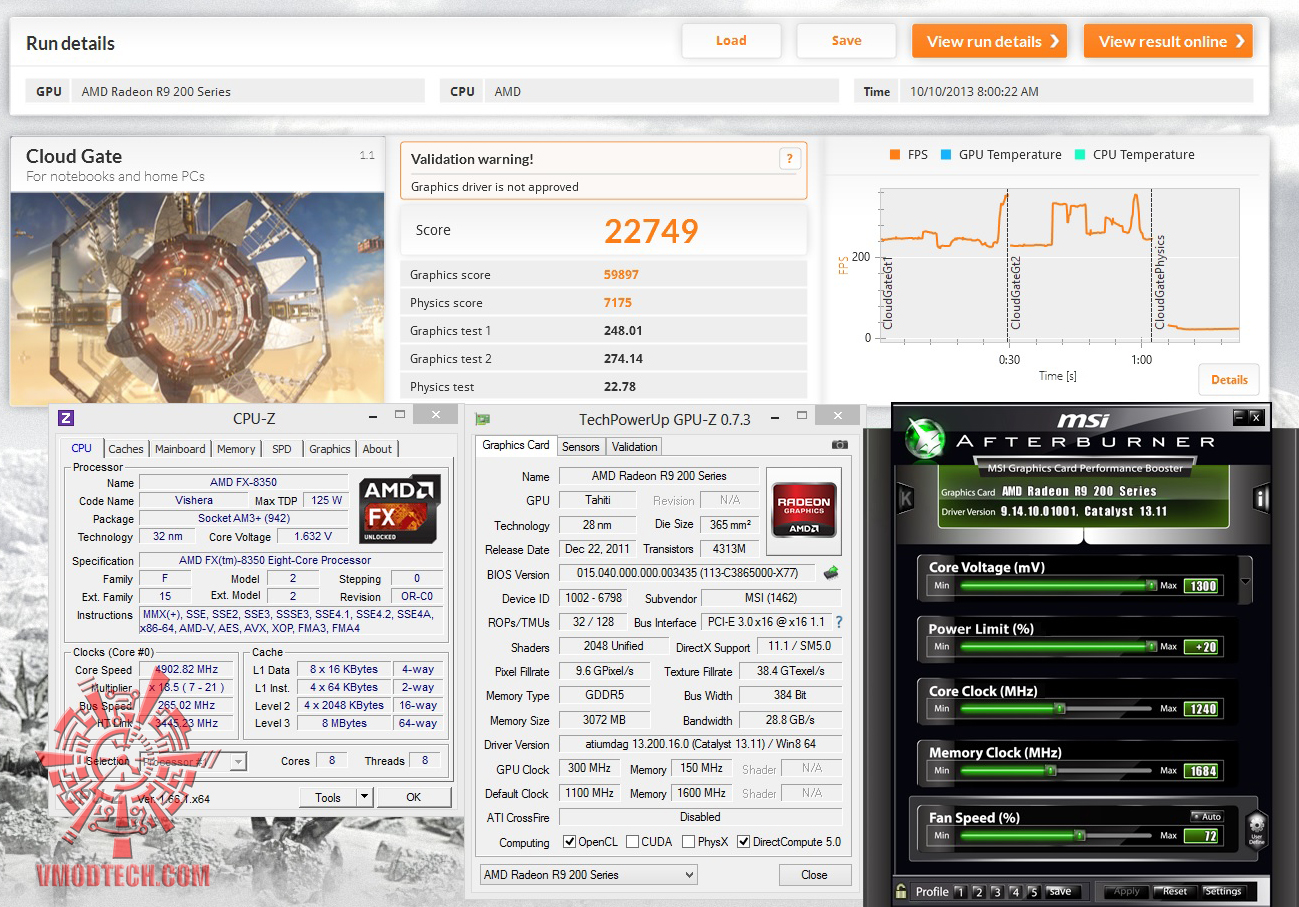Click the Core Clock value field showing 1240
Viewport: 1299px width, 907px height.
(x=1201, y=709)
